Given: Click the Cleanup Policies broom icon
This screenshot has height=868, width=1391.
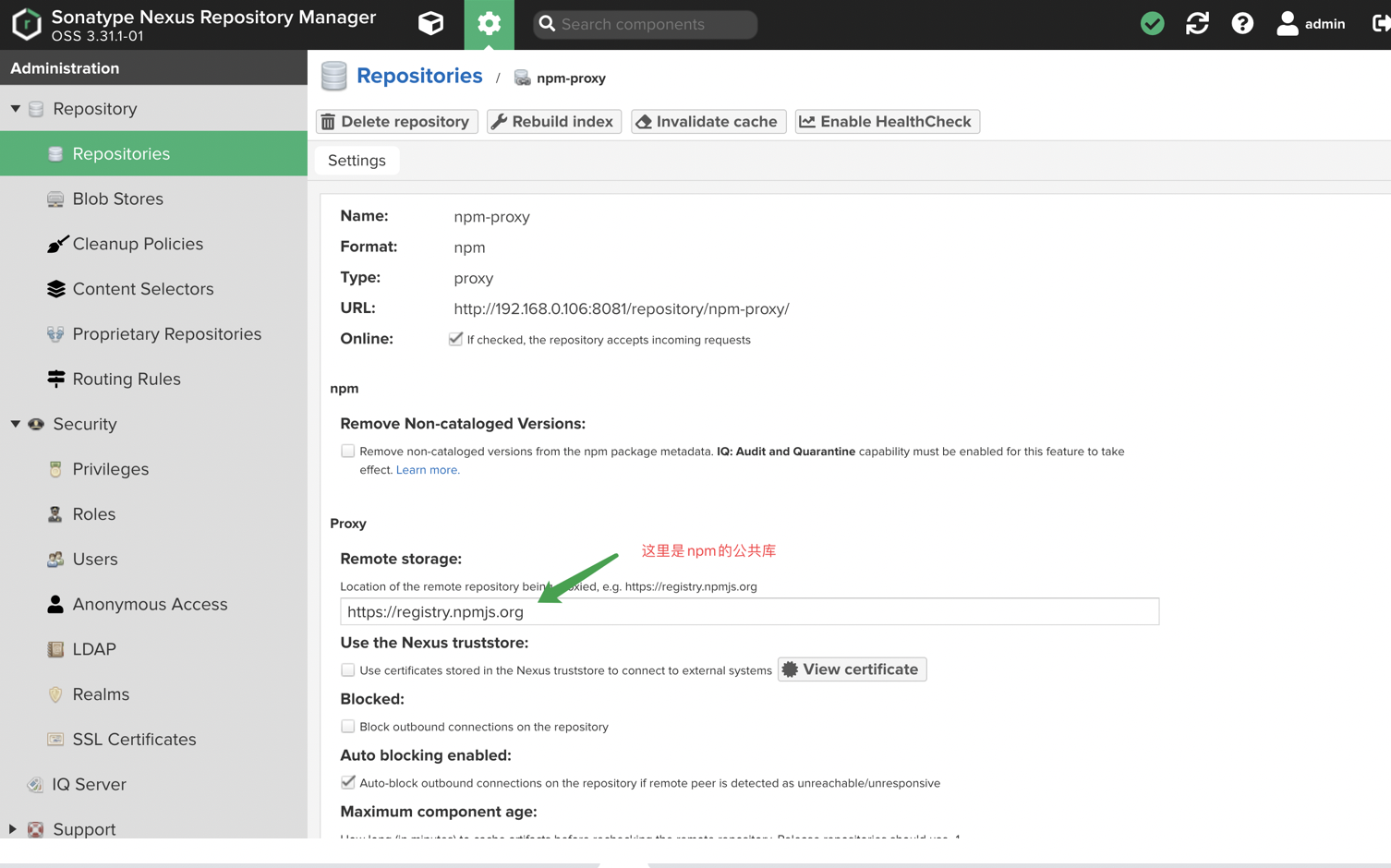Looking at the screenshot, I should pos(57,244).
